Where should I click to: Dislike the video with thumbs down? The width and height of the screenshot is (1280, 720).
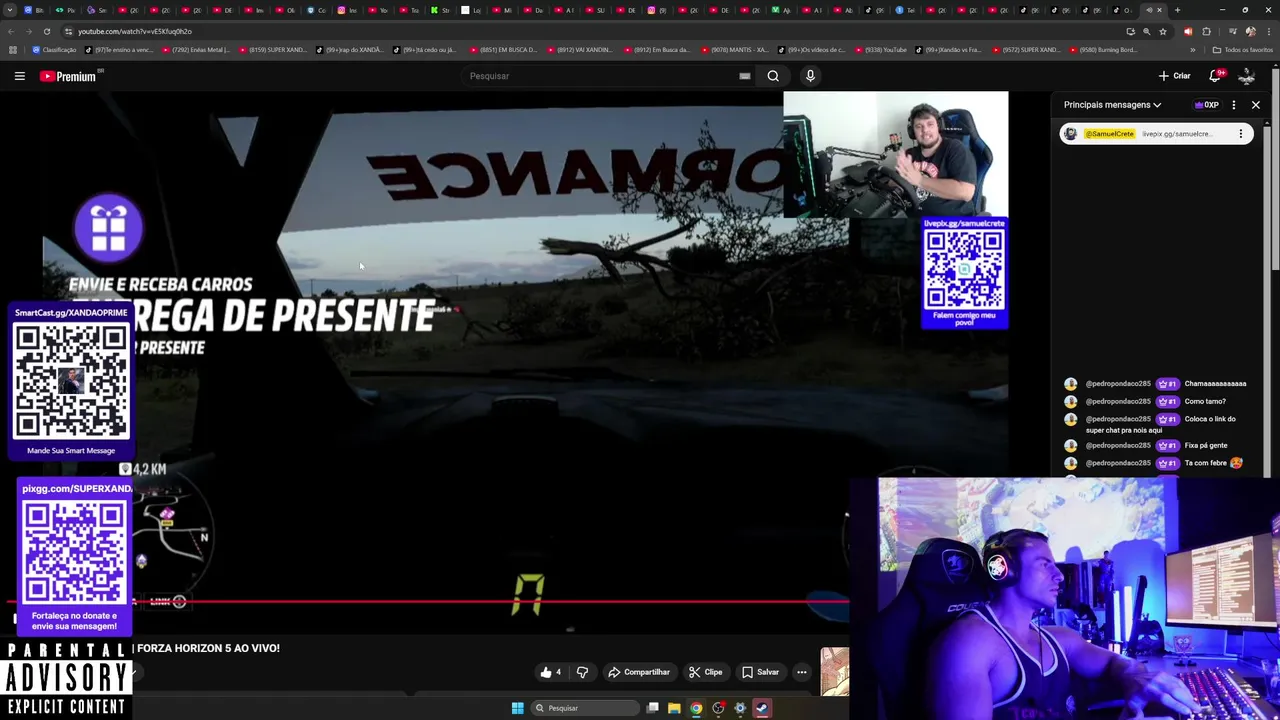pos(582,672)
